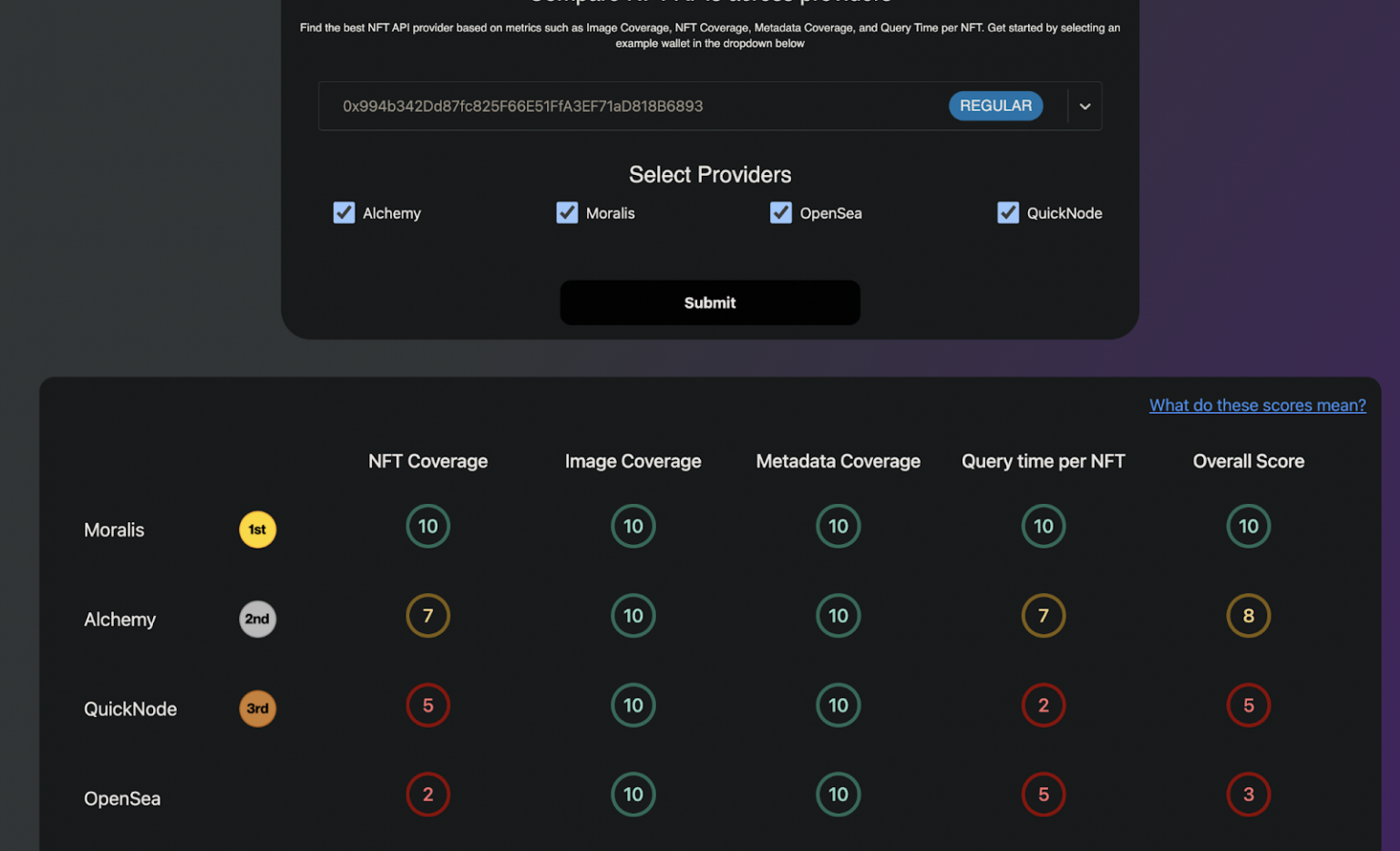The width and height of the screenshot is (1400, 851).
Task: Open 'What do these scores mean?' link
Action: (x=1257, y=405)
